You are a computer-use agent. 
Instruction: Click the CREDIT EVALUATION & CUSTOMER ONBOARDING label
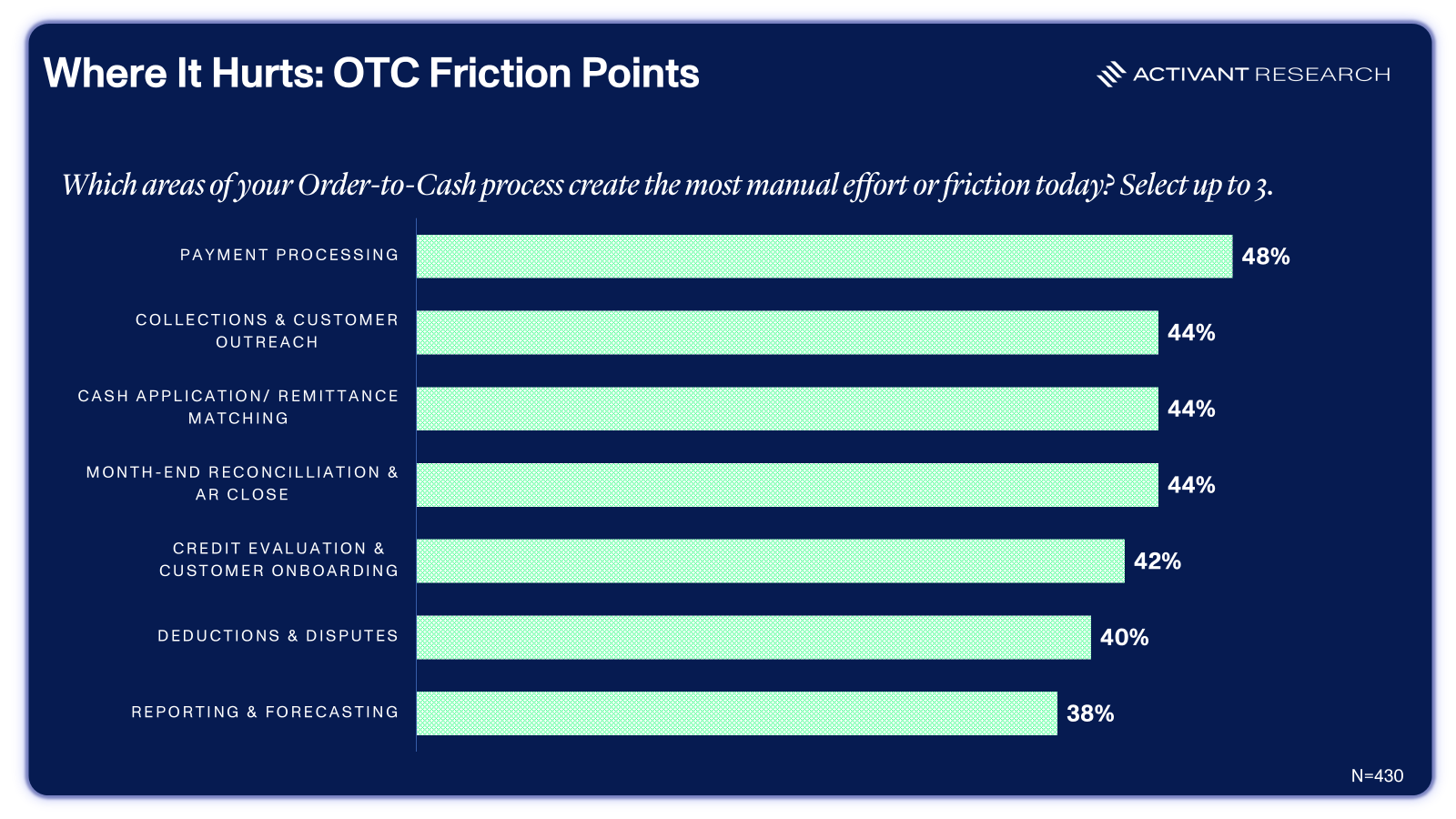pos(279,560)
